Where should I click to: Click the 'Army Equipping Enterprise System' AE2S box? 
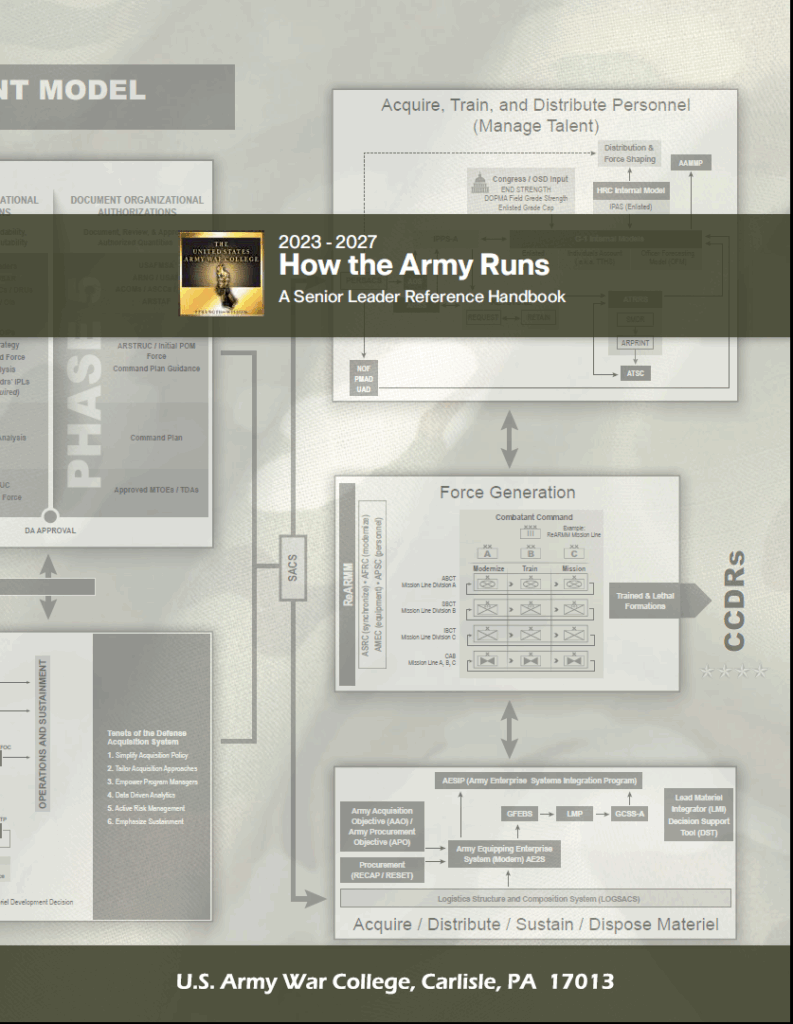coord(504,854)
